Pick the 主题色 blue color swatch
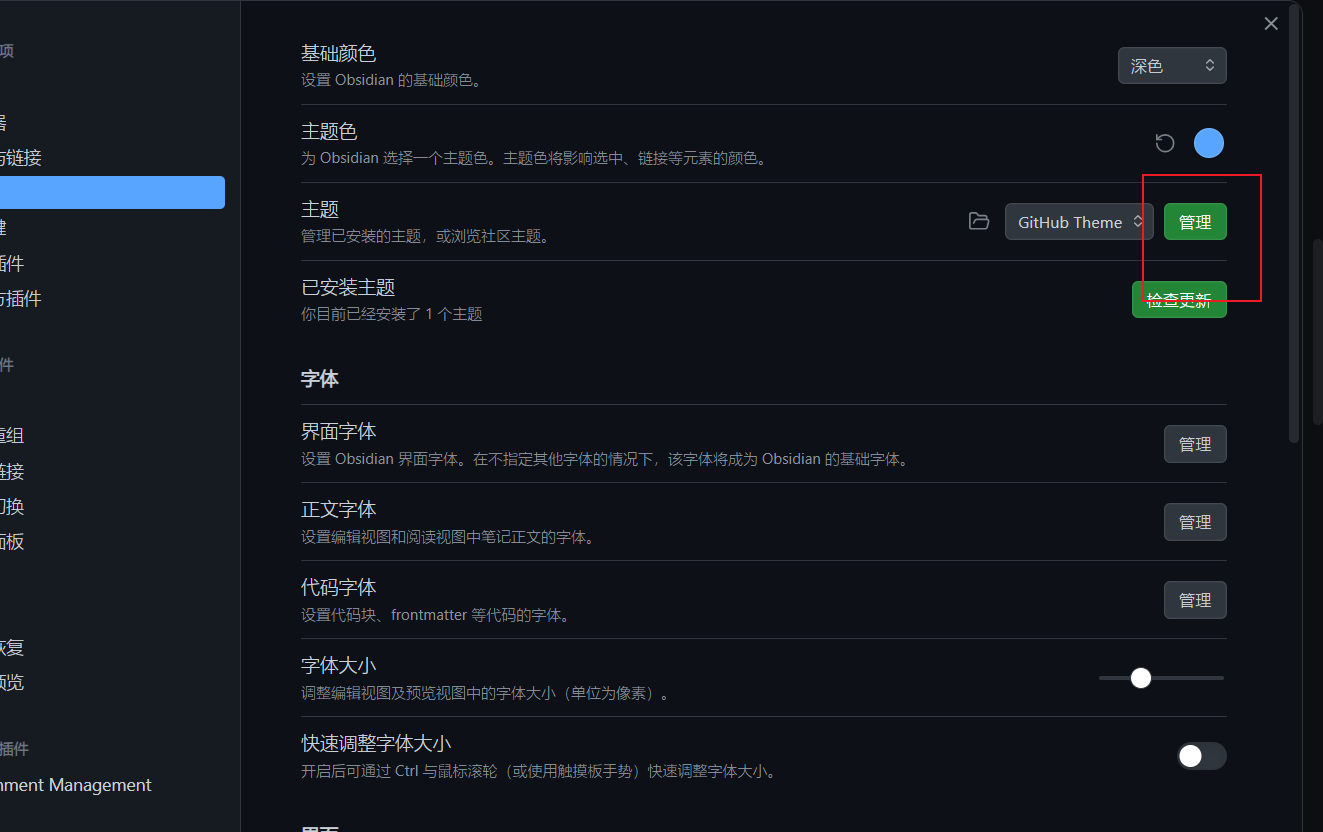 1209,143
